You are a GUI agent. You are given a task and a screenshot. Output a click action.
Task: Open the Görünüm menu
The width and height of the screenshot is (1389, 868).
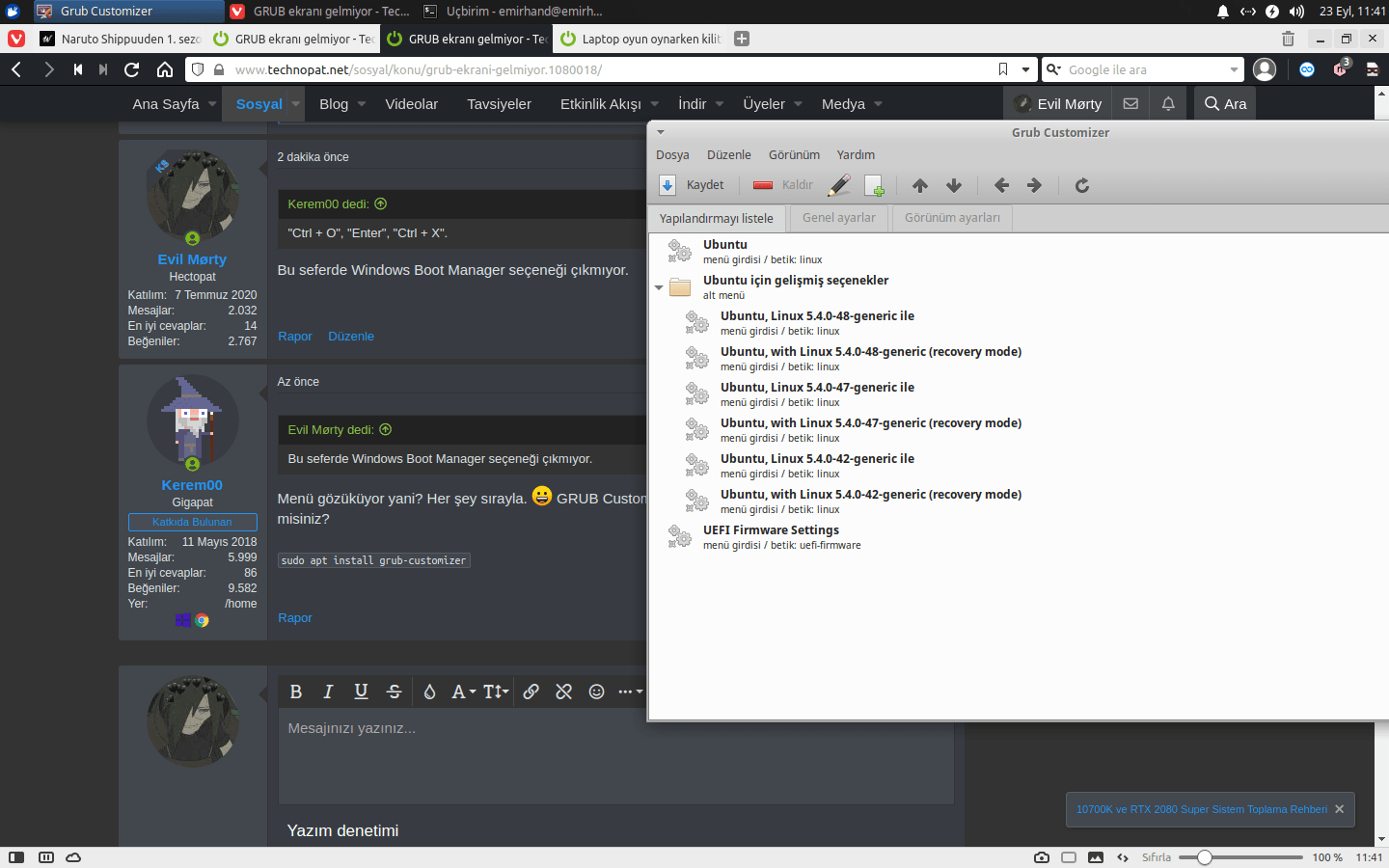794,154
